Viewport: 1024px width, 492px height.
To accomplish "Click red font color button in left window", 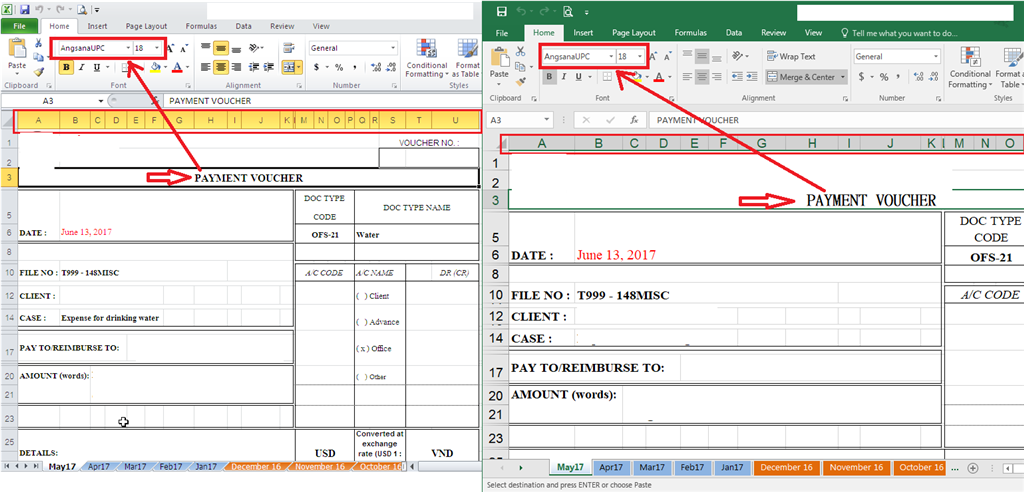I will tap(178, 67).
